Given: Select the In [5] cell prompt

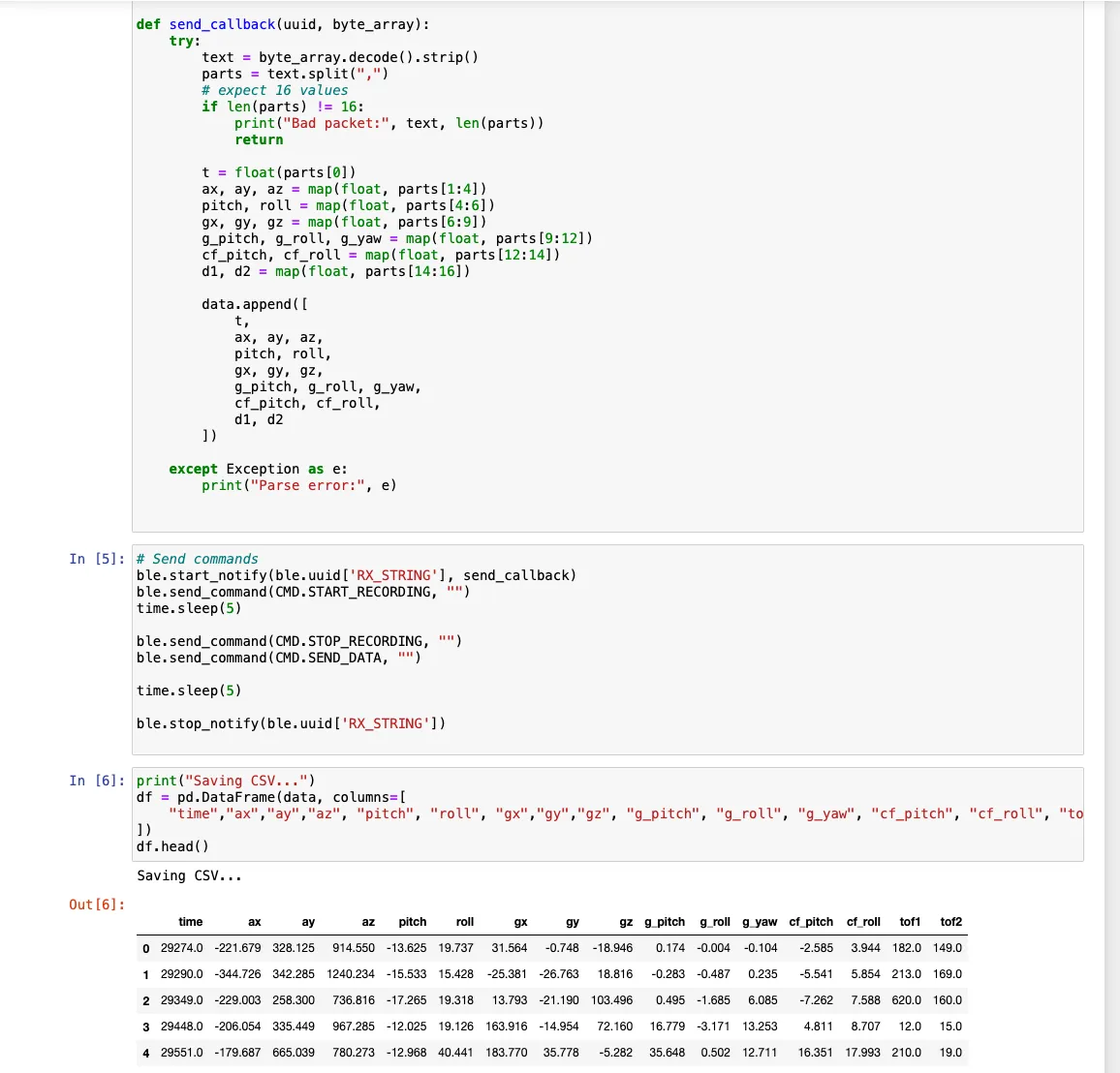Looking at the screenshot, I should 97,559.
